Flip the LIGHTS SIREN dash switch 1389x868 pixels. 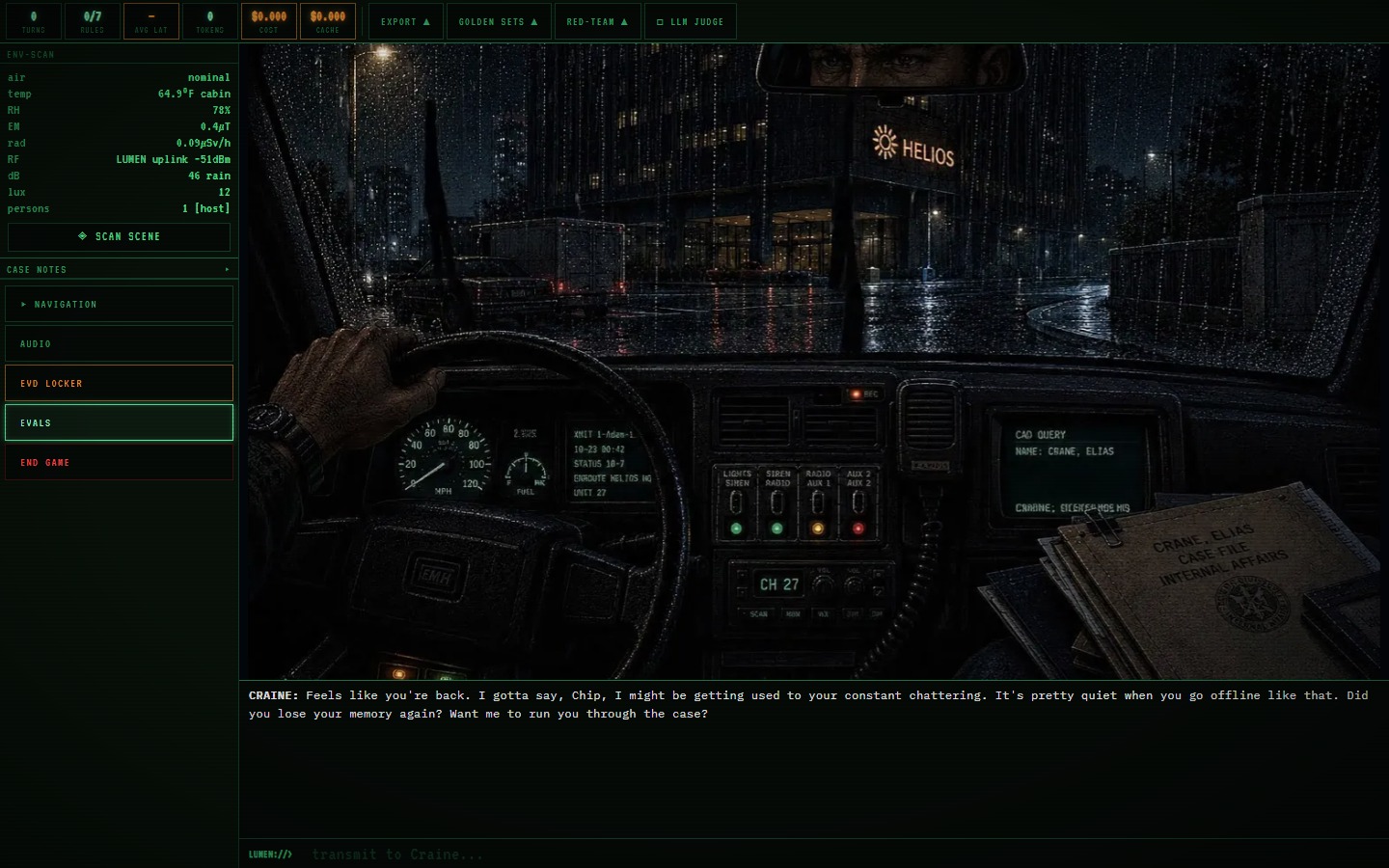736,502
